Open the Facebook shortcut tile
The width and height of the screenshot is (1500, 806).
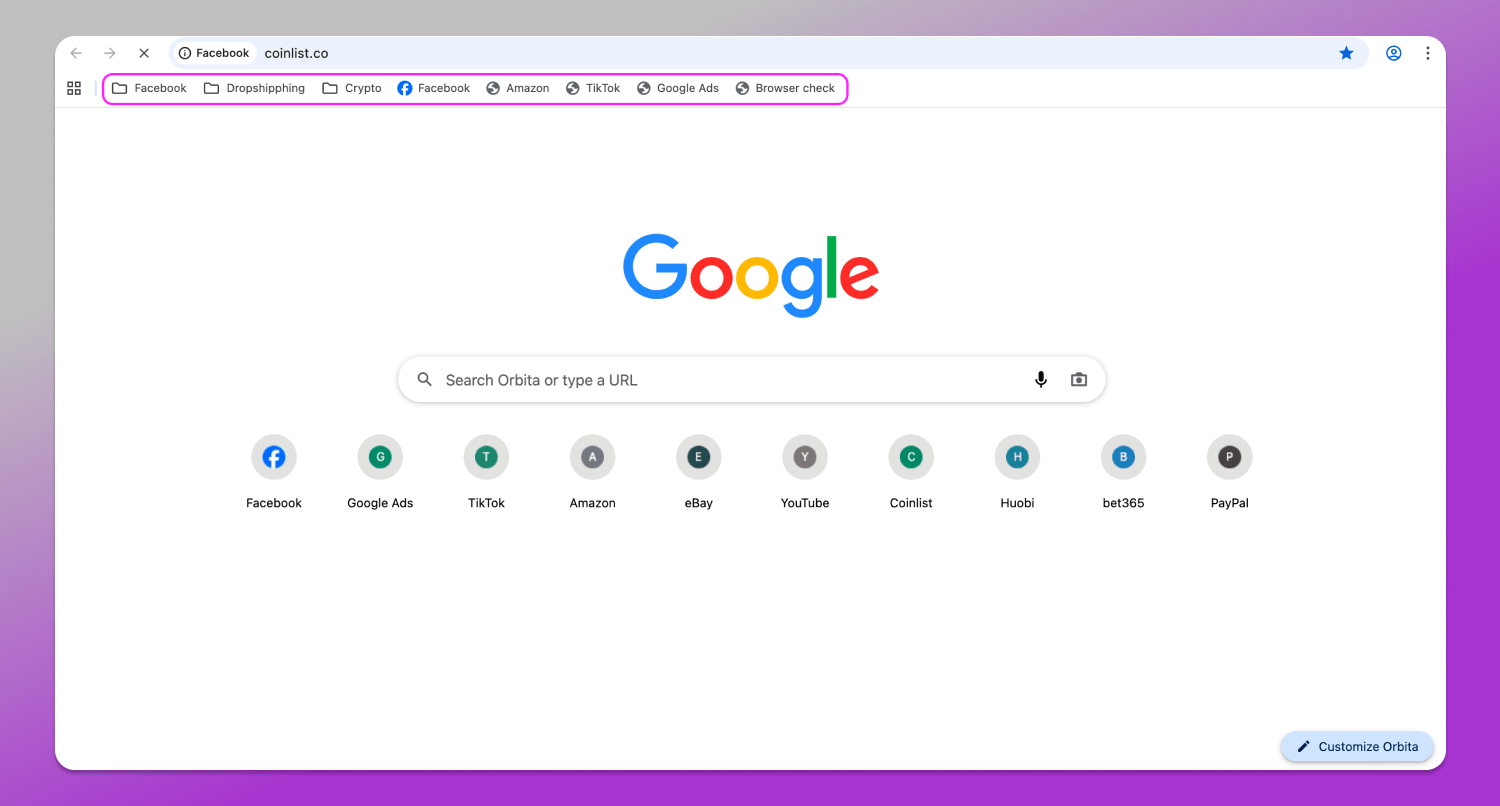tap(274, 472)
